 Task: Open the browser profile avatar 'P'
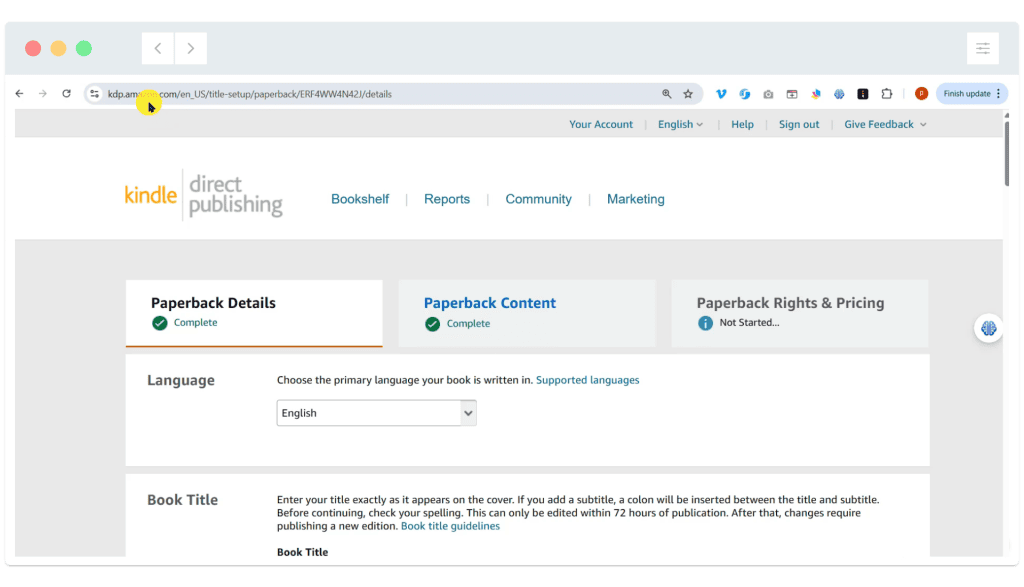pyautogui.click(x=921, y=94)
